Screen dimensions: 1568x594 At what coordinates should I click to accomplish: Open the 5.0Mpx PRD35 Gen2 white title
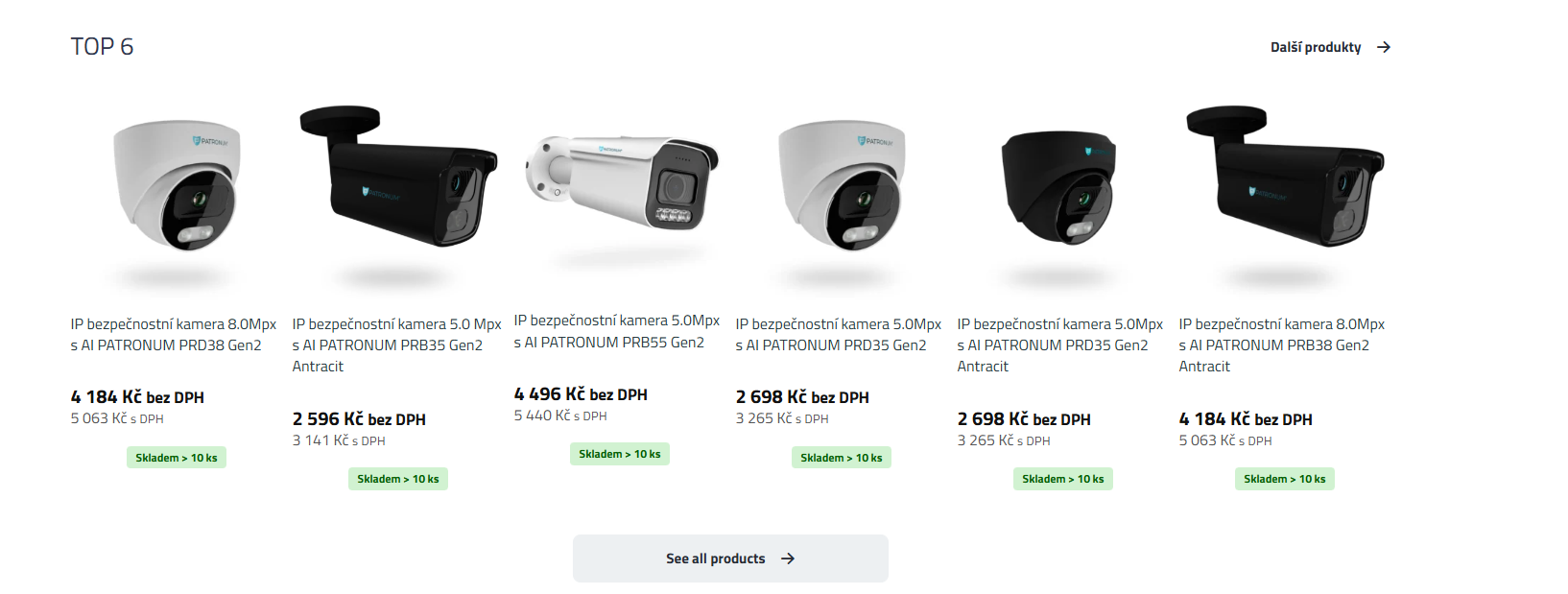pyautogui.click(x=838, y=335)
